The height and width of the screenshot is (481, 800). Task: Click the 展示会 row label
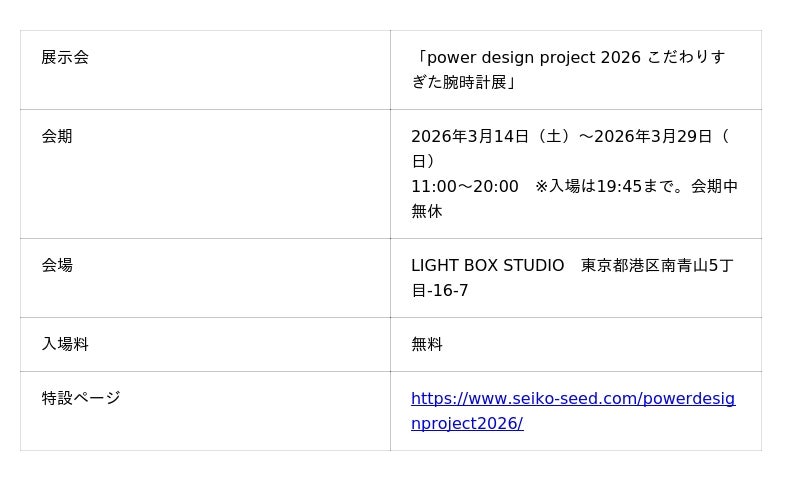pyautogui.click(x=65, y=58)
